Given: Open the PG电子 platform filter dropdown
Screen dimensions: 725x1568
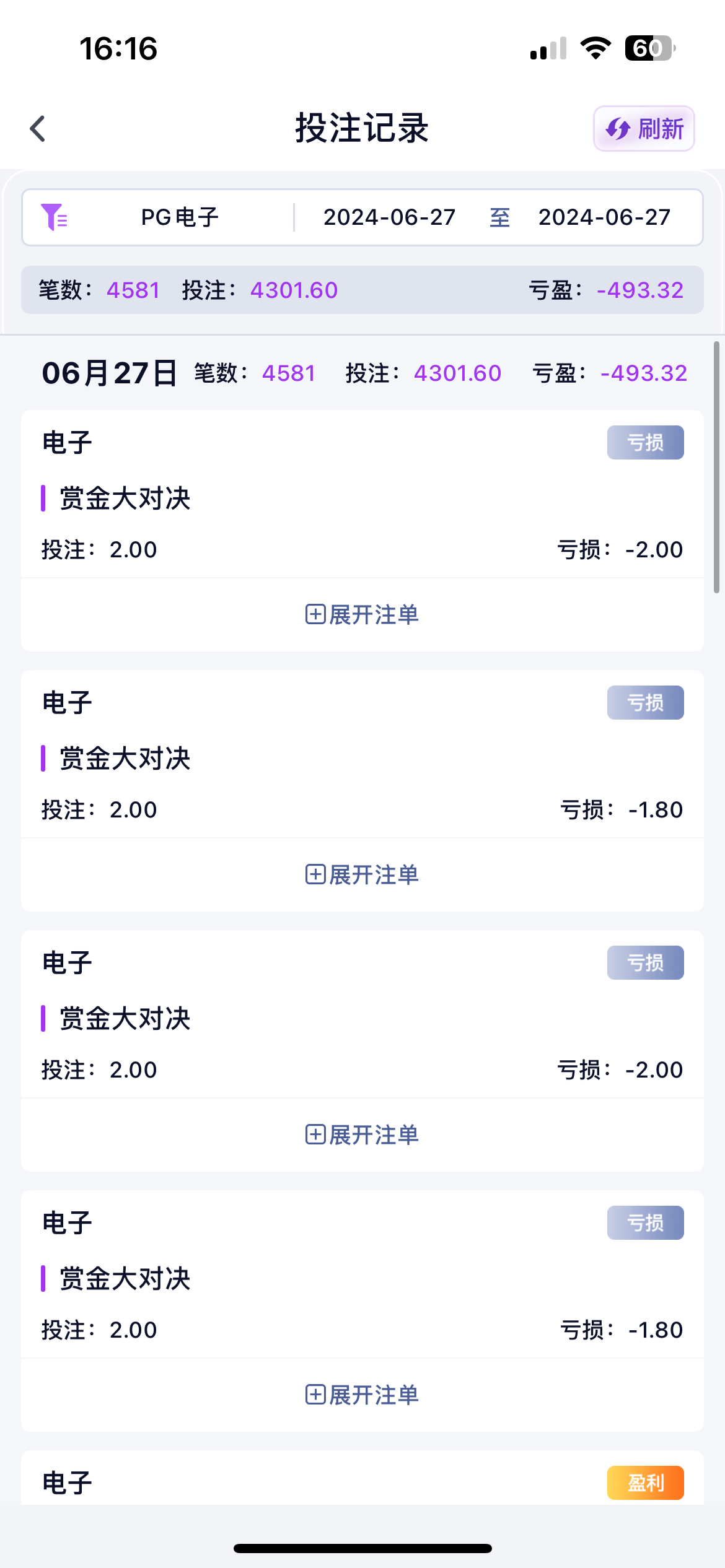Looking at the screenshot, I should coord(180,217).
